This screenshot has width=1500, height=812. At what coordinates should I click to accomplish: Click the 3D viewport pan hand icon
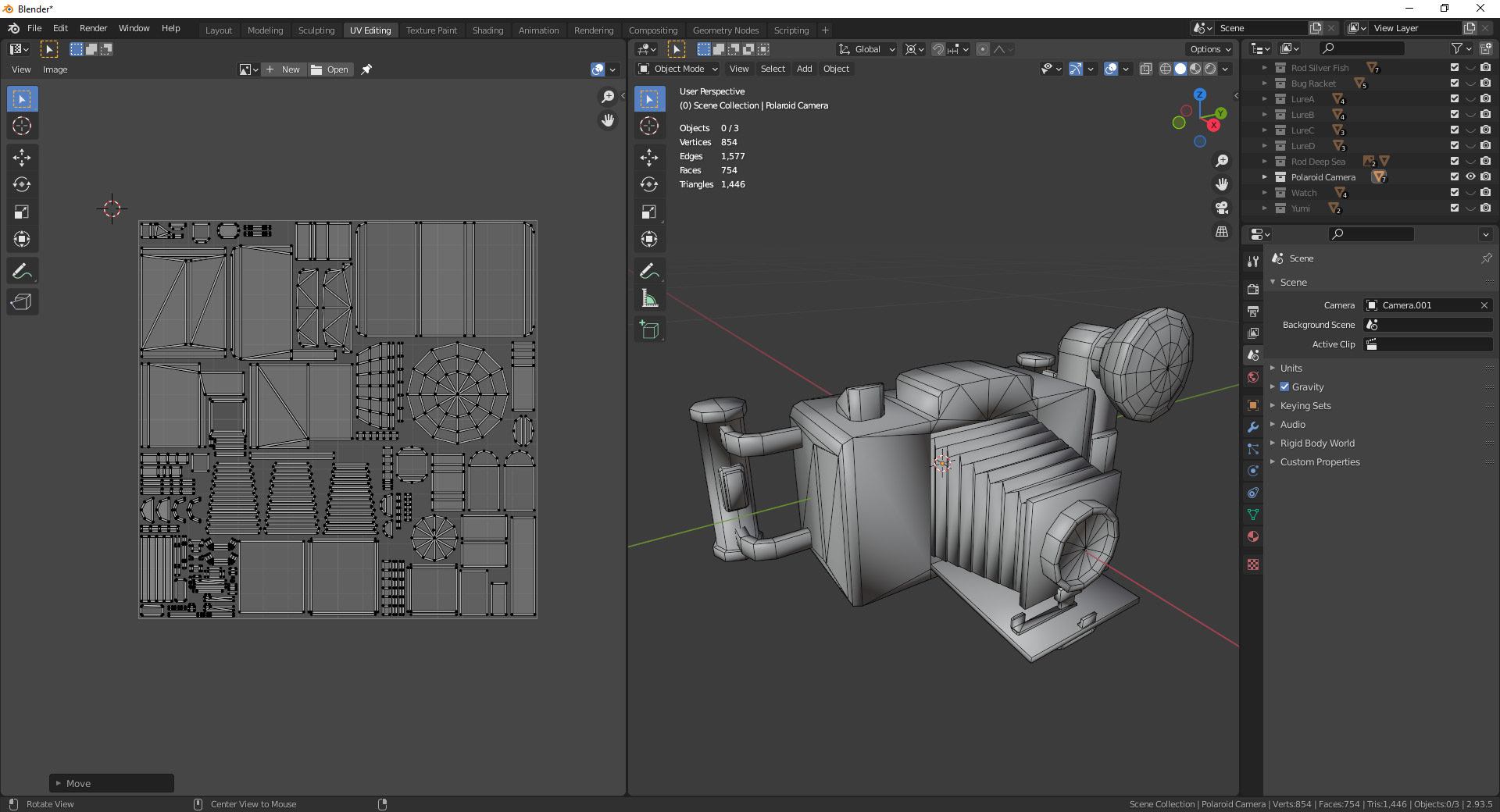coord(1222,184)
